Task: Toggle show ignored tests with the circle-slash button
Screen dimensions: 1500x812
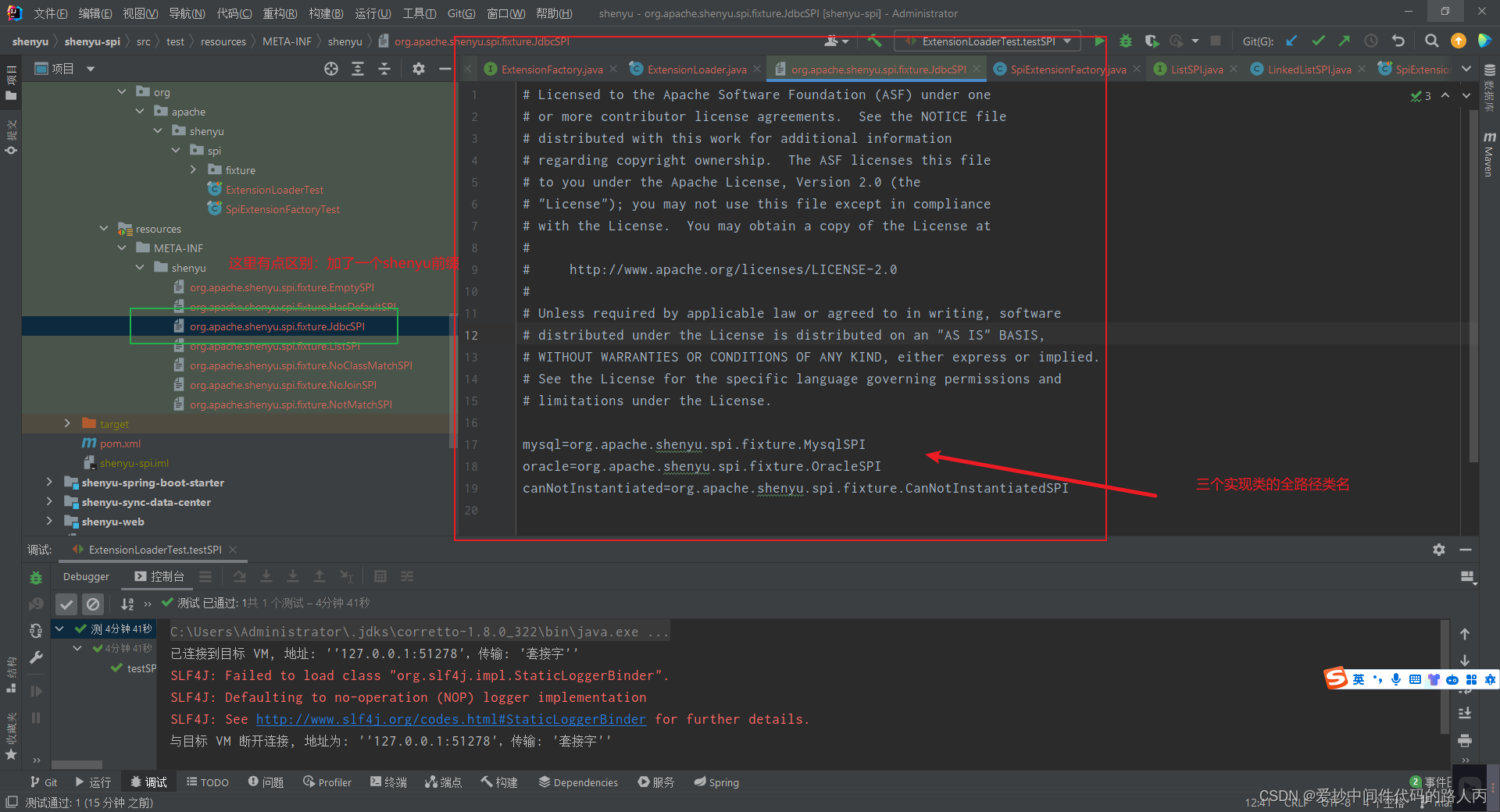Action: click(x=93, y=604)
